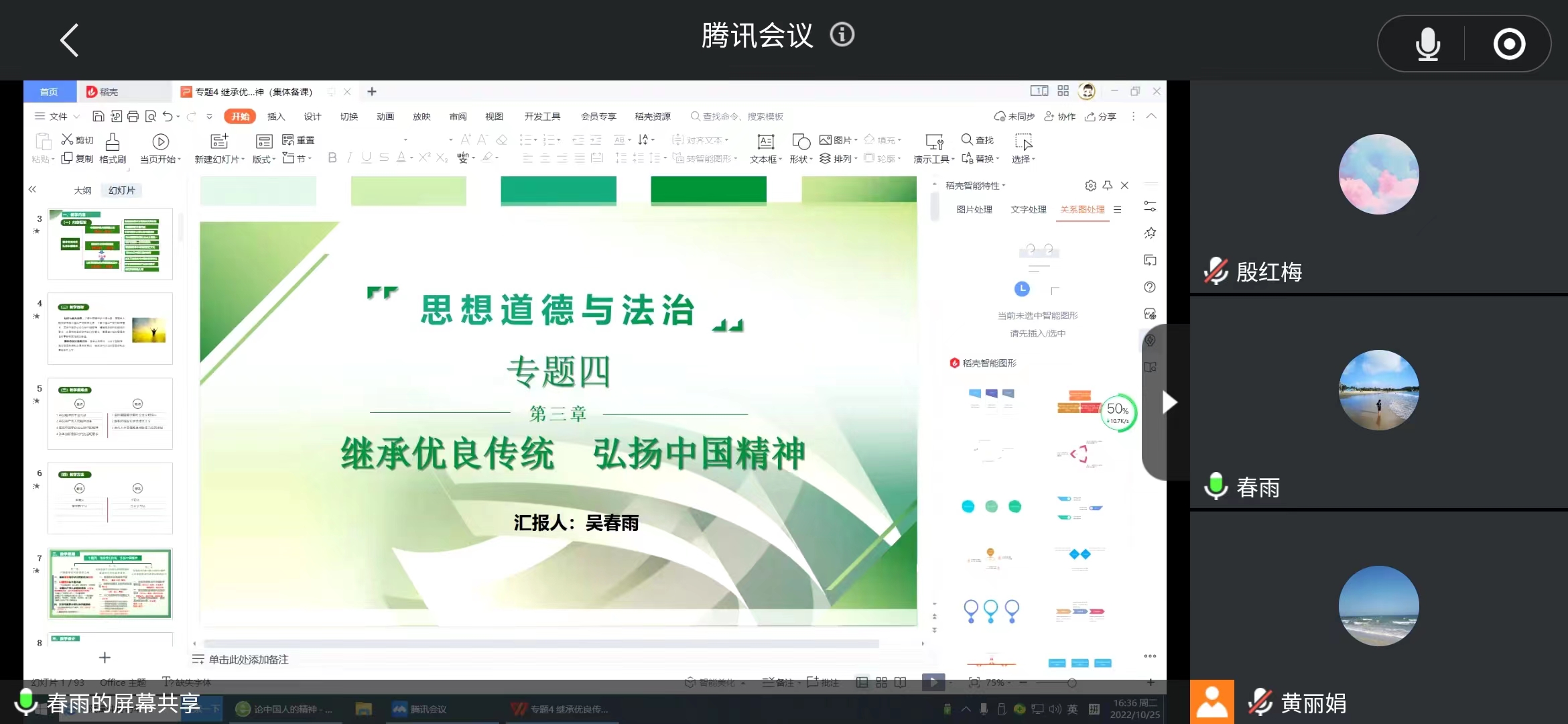Toggle the microphone mute button

1427,44
